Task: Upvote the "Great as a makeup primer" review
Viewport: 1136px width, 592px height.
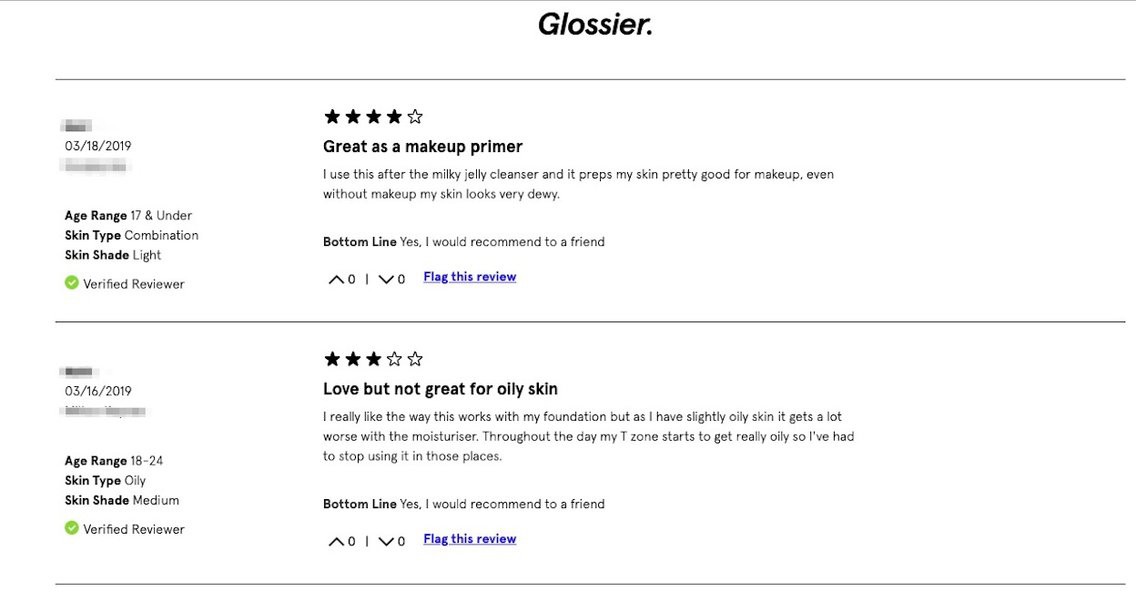Action: click(x=336, y=280)
